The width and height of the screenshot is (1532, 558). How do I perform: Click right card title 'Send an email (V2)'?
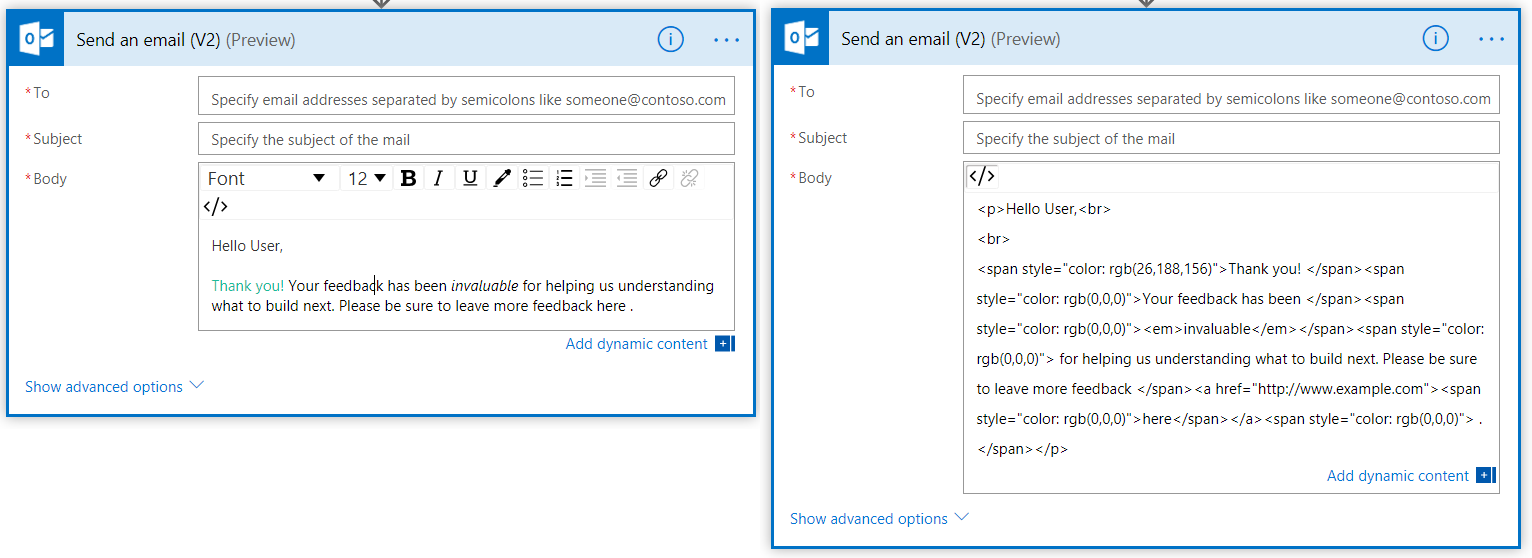click(914, 39)
